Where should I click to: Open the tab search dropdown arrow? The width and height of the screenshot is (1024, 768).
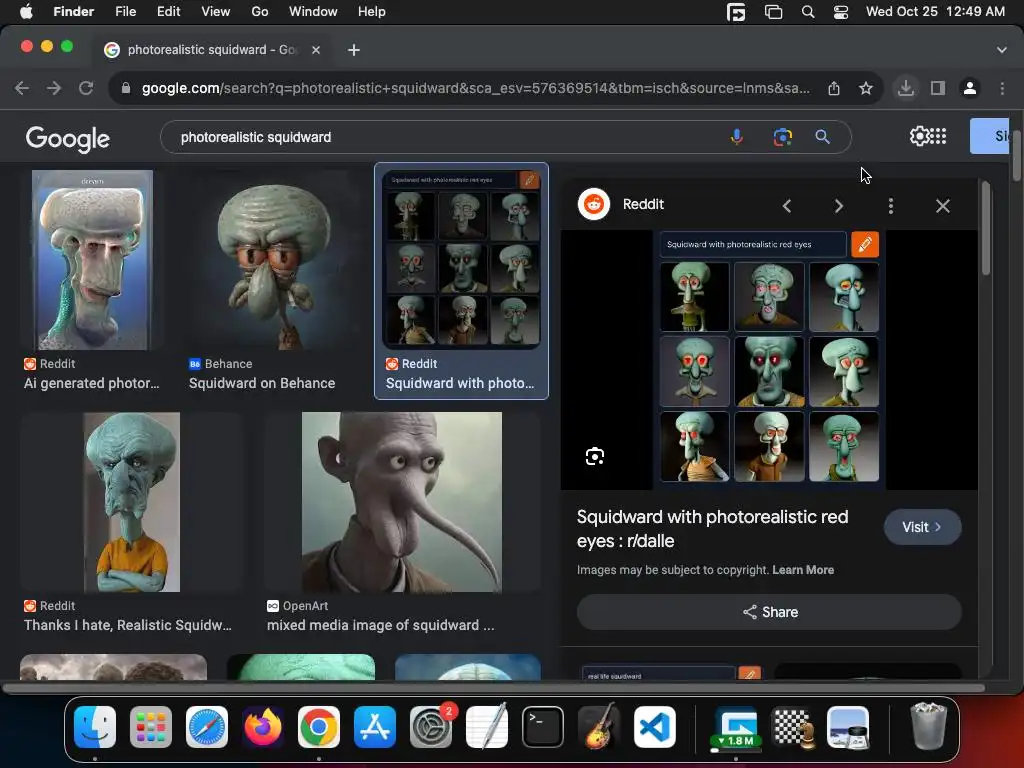(1002, 50)
